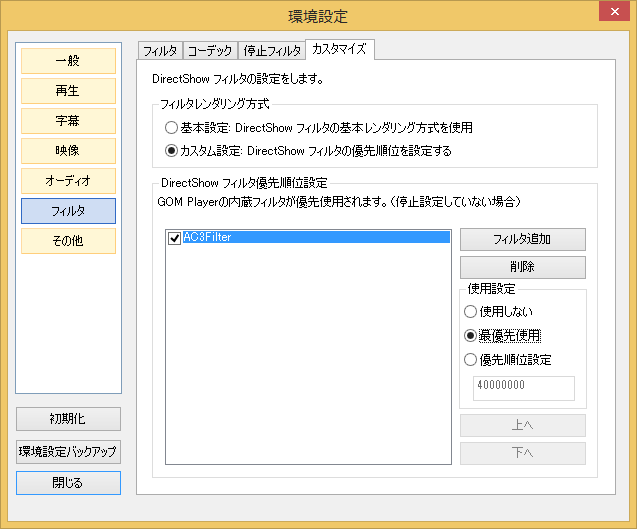637x529 pixels.
Task: Click the 閉じる button
Action: click(x=68, y=483)
